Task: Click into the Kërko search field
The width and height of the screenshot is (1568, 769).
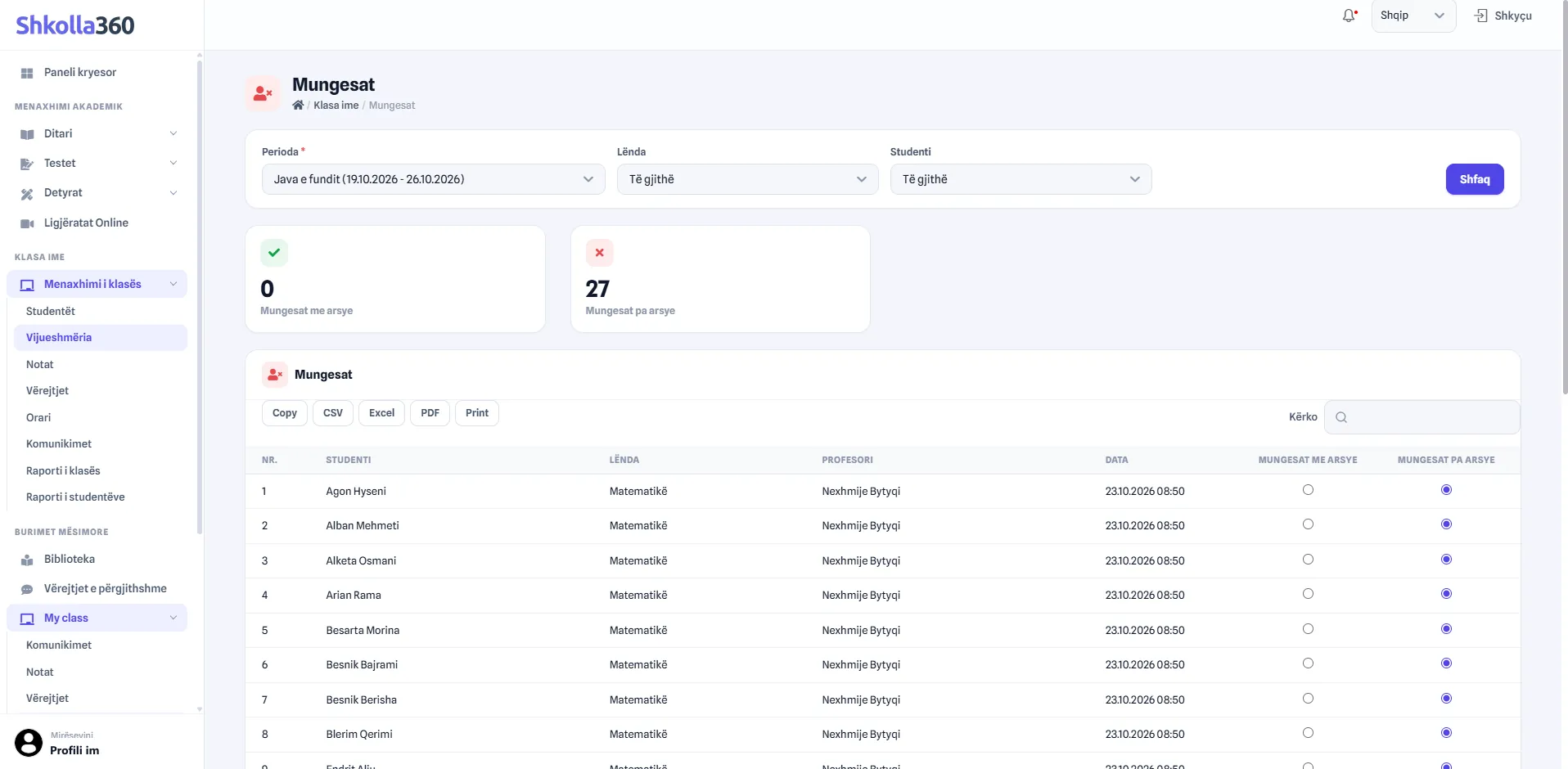Action: coord(1422,417)
